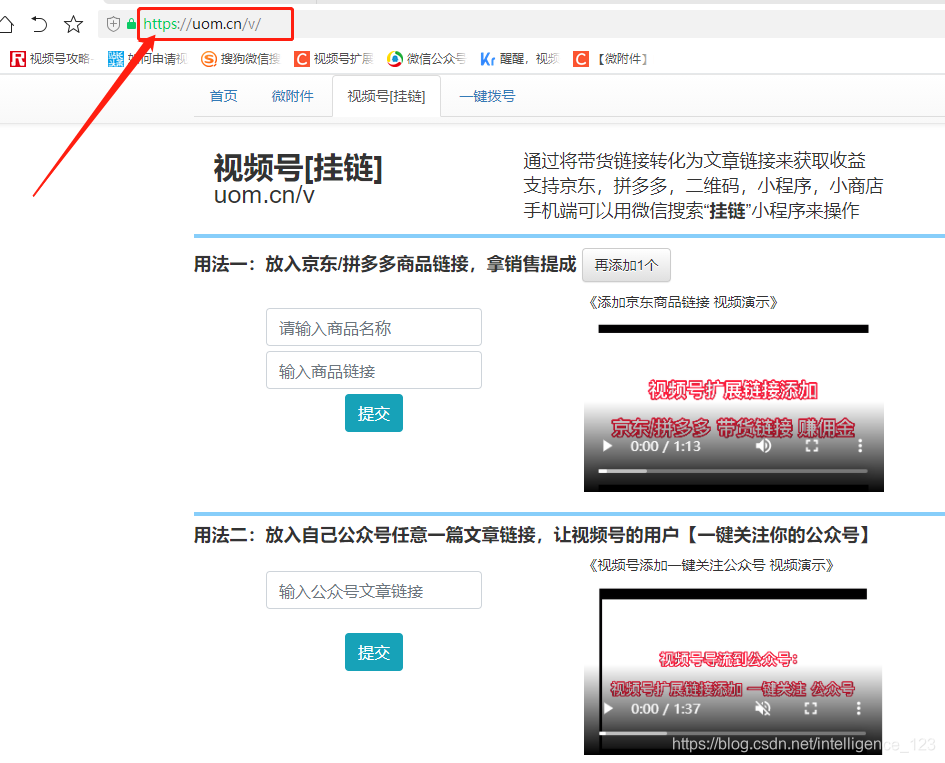Mute the 1:13 demo video volume icon

pyautogui.click(x=763, y=446)
